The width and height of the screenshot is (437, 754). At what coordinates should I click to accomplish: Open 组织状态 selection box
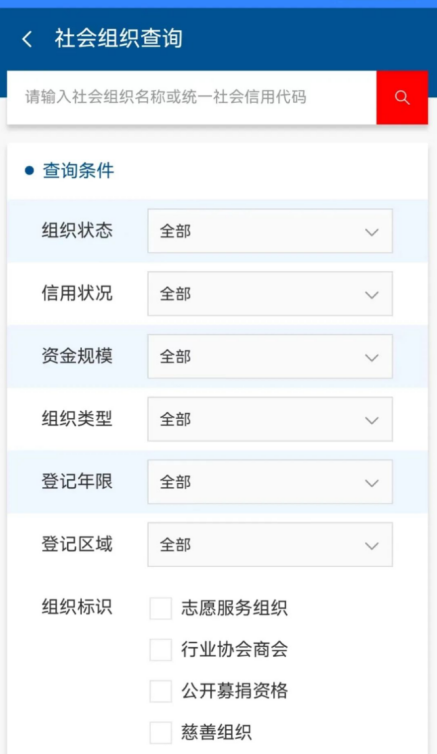point(270,231)
